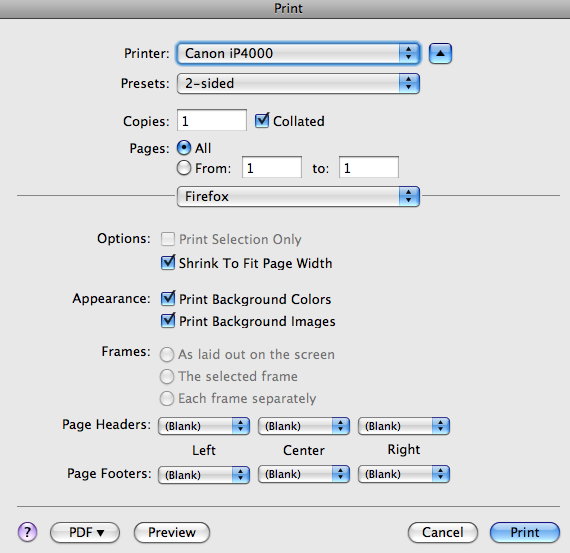Click the Preview button

tap(172, 533)
